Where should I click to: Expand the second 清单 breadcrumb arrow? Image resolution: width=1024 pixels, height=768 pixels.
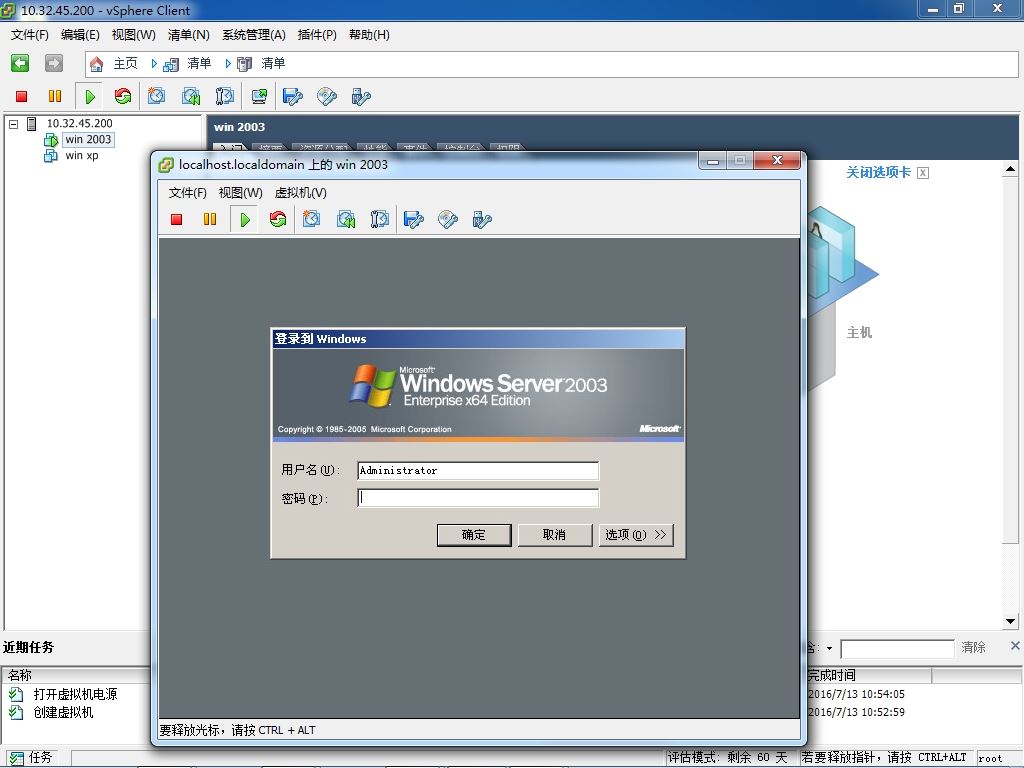[x=228, y=63]
